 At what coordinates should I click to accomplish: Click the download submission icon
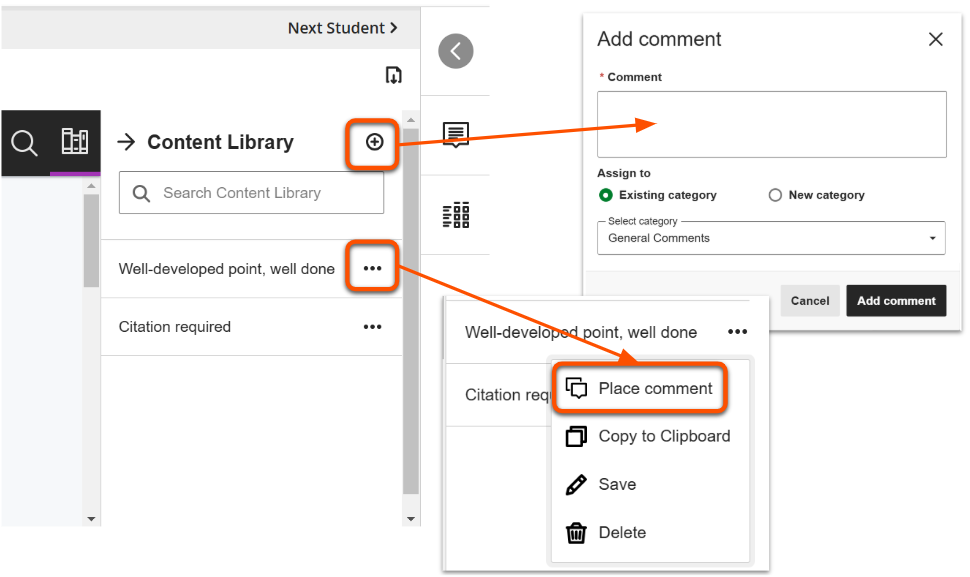click(393, 75)
